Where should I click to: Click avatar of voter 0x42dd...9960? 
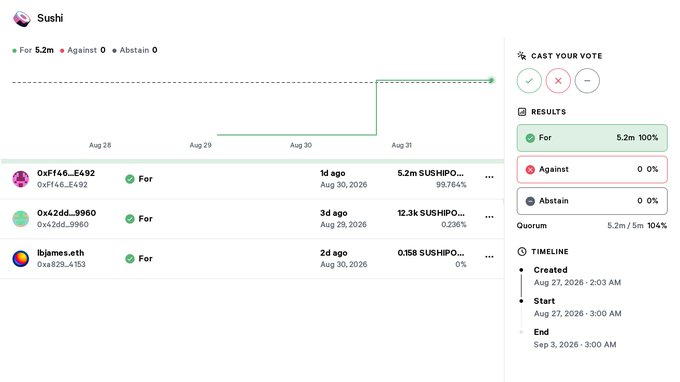(x=20, y=219)
